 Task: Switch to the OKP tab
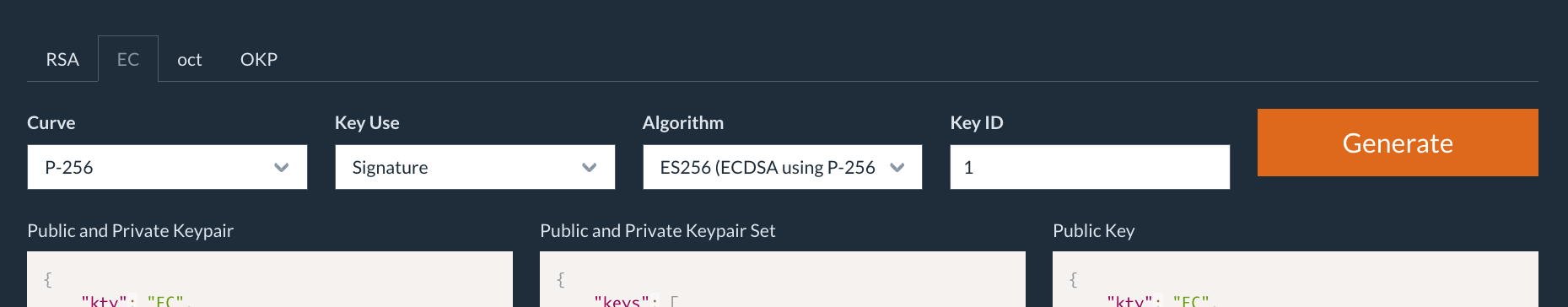[x=259, y=59]
